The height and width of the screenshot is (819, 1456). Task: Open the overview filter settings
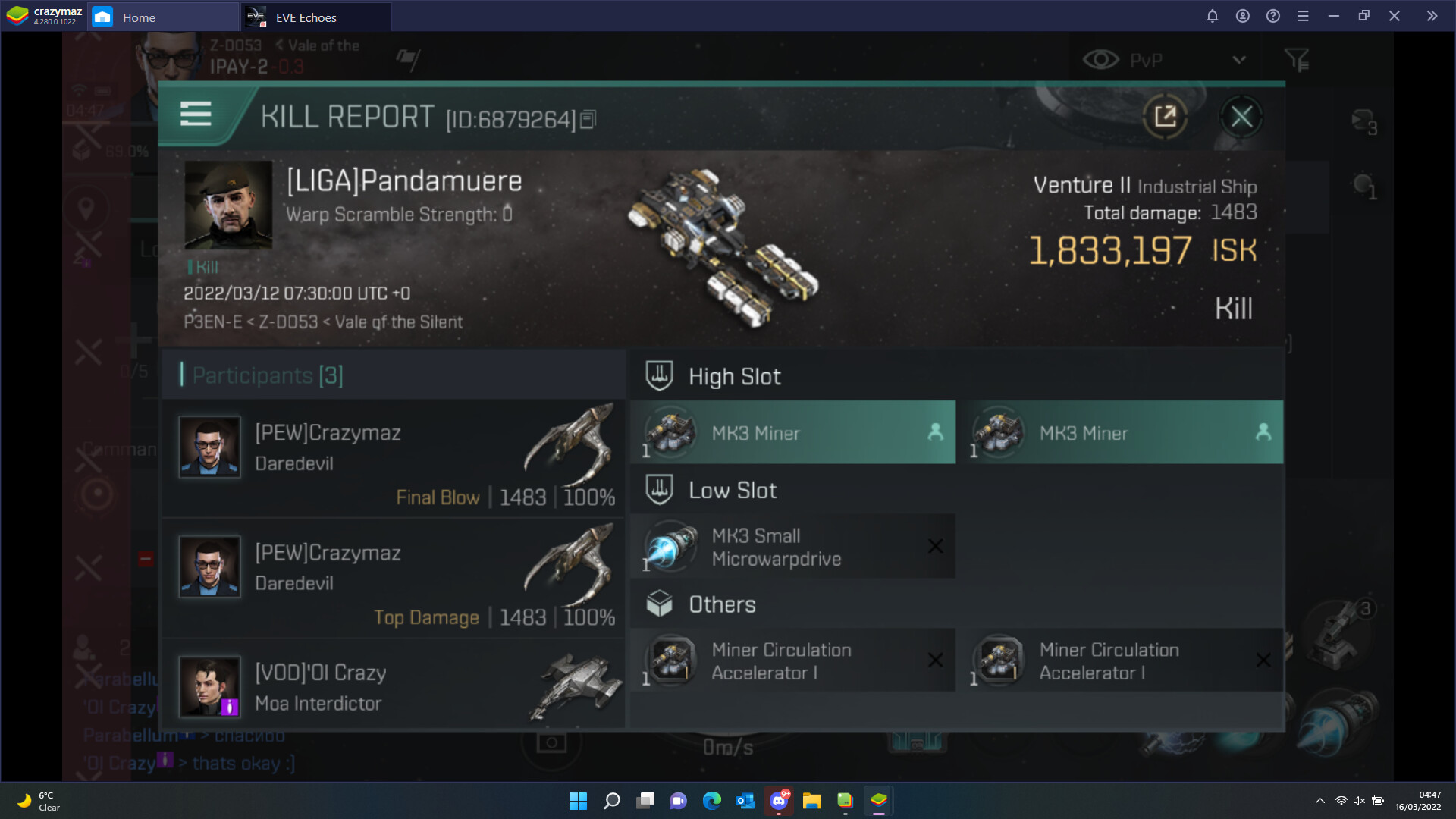coord(1297,60)
